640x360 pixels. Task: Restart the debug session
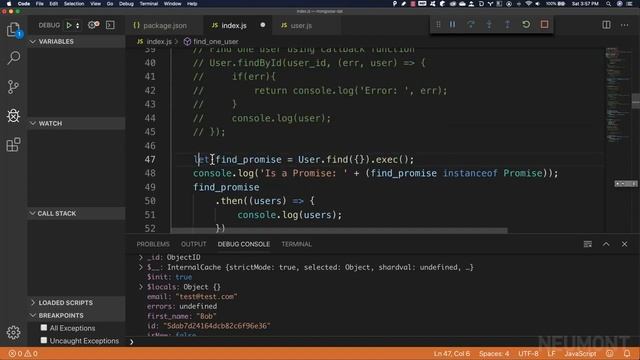click(x=526, y=24)
